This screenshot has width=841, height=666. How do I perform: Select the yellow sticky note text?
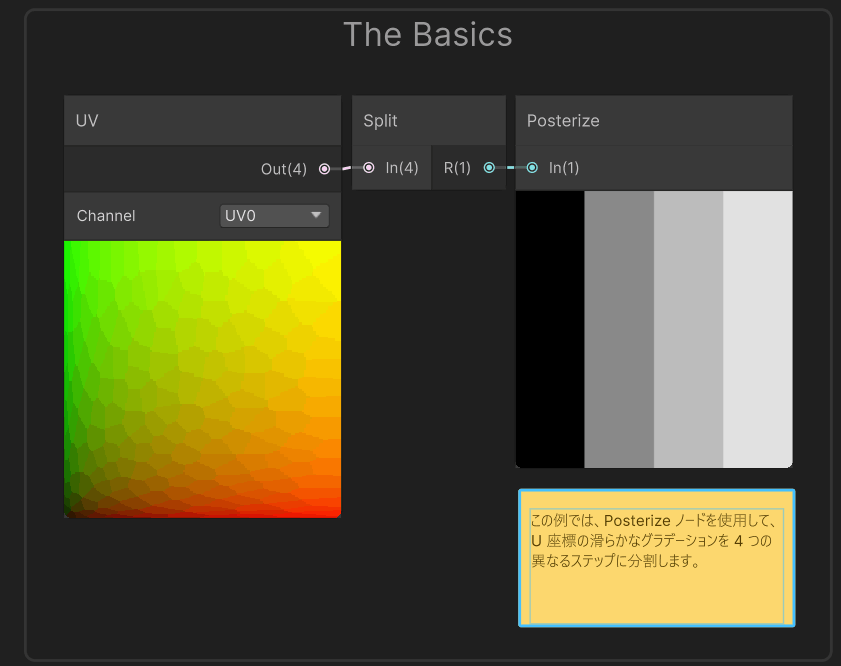point(653,541)
